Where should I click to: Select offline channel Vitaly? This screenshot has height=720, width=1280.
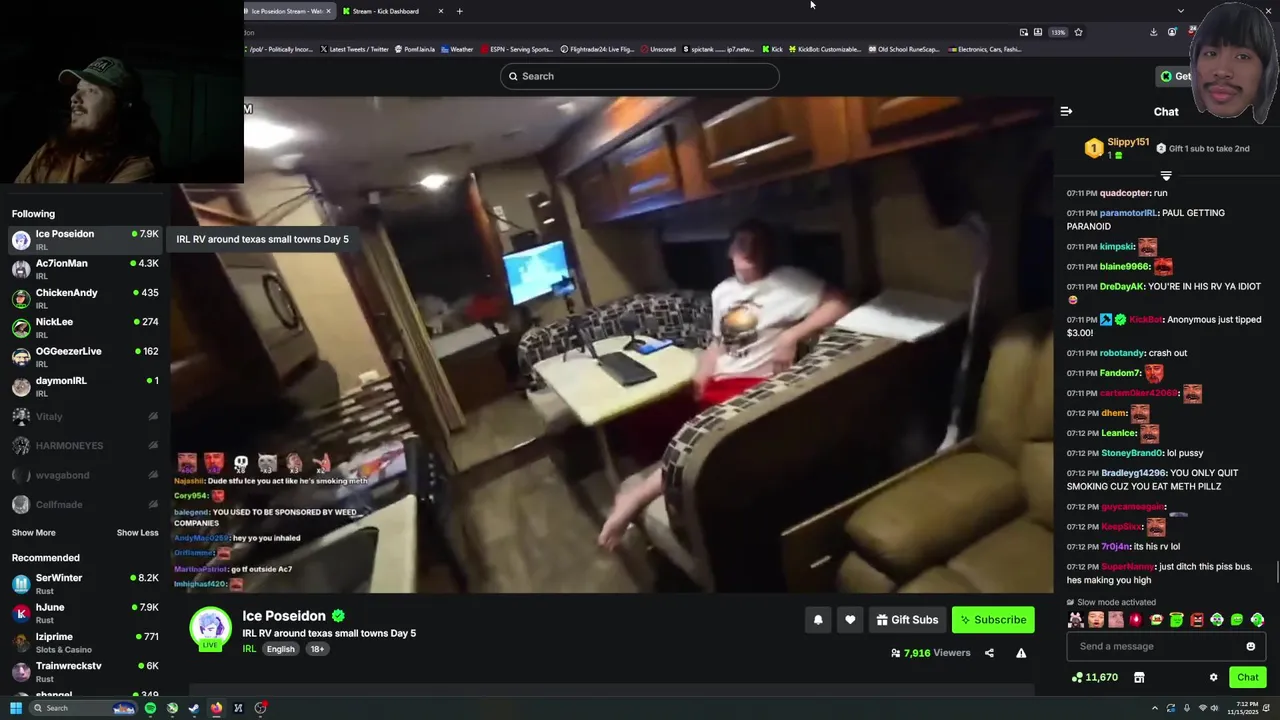point(85,416)
